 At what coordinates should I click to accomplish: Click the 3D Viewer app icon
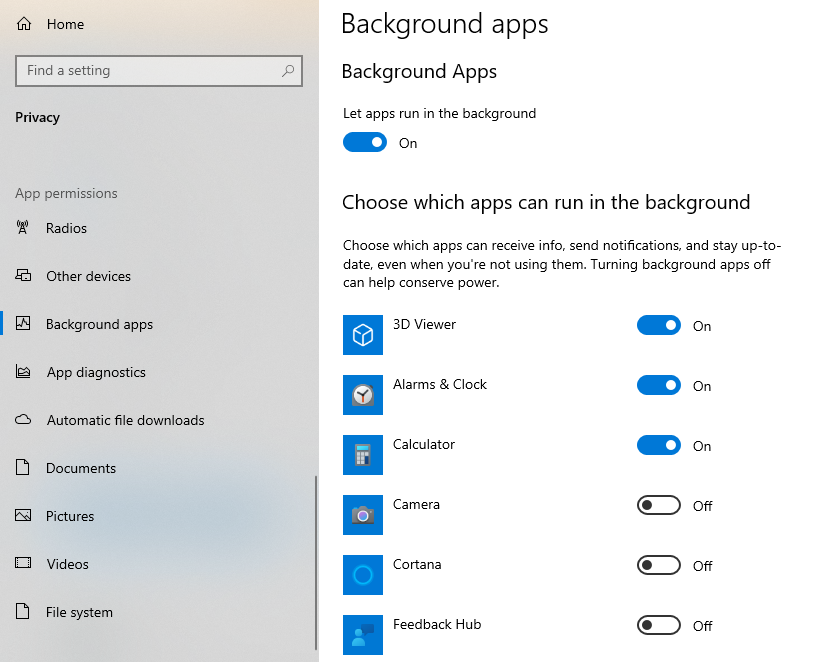tap(363, 335)
